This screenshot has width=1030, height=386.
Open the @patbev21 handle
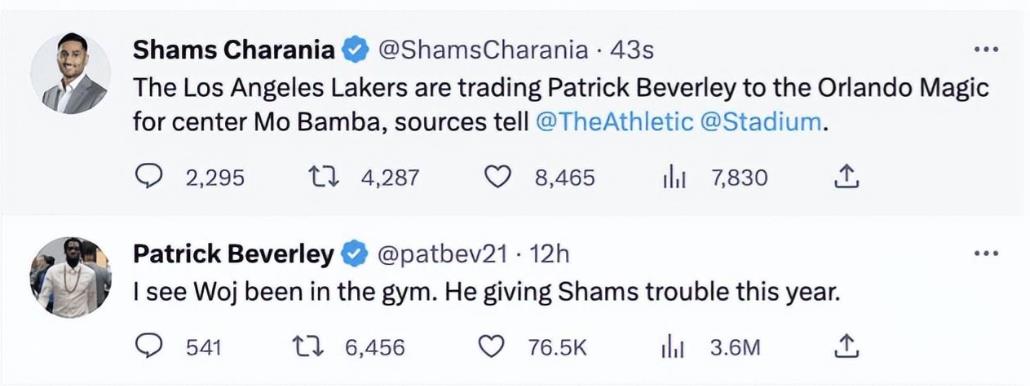(440, 255)
